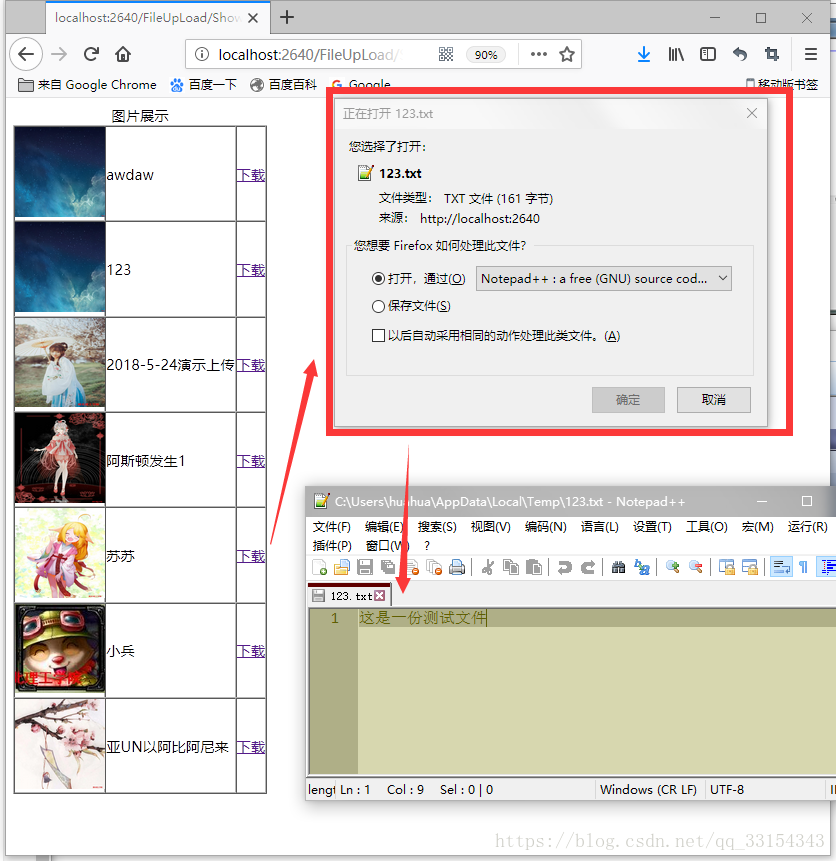The height and width of the screenshot is (861, 836).
Task: Click 下载 link for awdaw row
Action: click(x=251, y=175)
